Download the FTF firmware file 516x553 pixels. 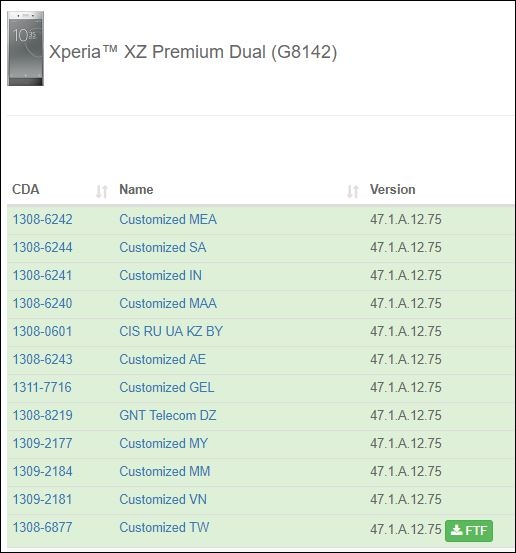pos(469,530)
